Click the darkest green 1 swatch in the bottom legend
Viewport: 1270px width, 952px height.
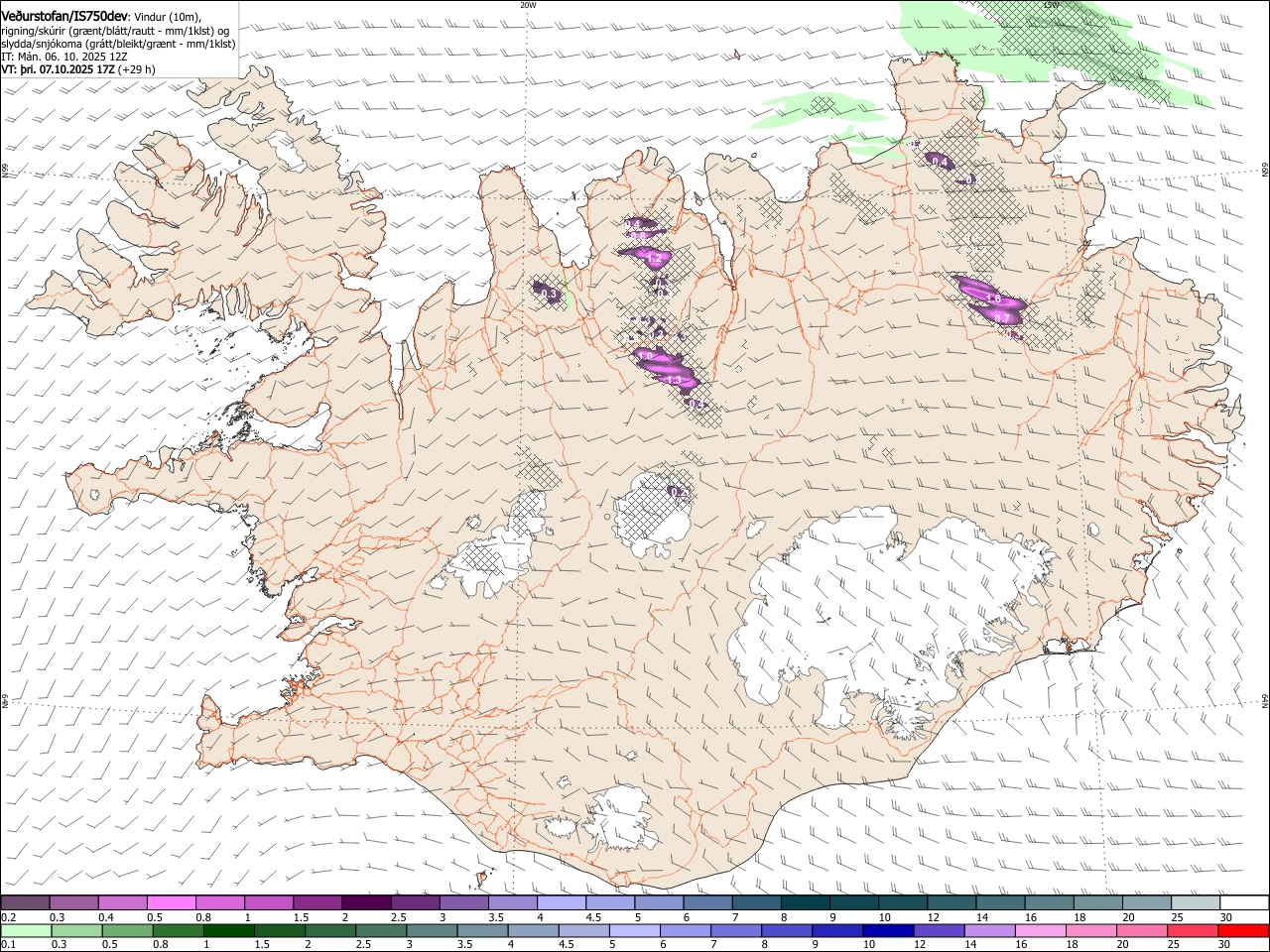coord(228,932)
